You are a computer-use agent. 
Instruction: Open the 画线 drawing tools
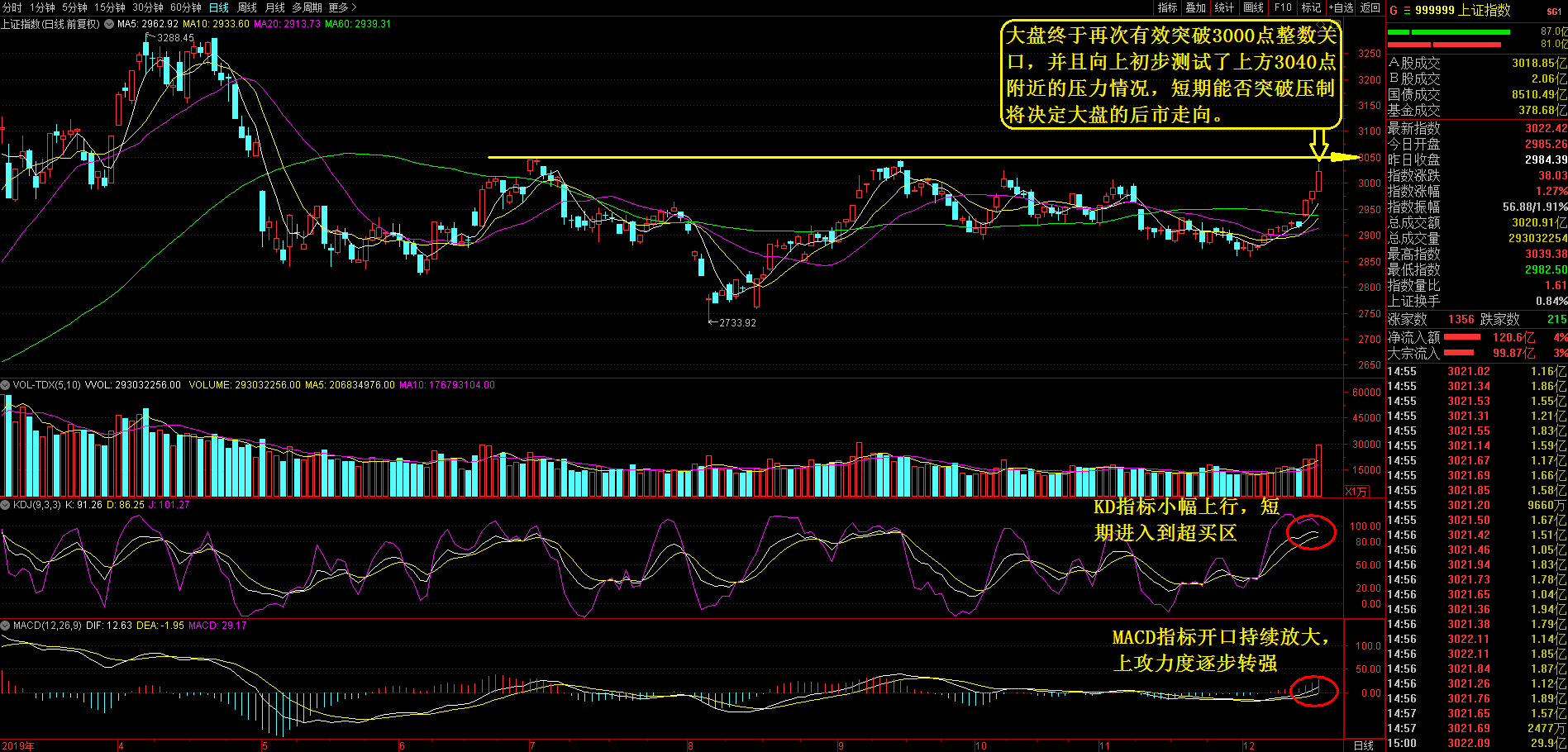pos(1253,7)
